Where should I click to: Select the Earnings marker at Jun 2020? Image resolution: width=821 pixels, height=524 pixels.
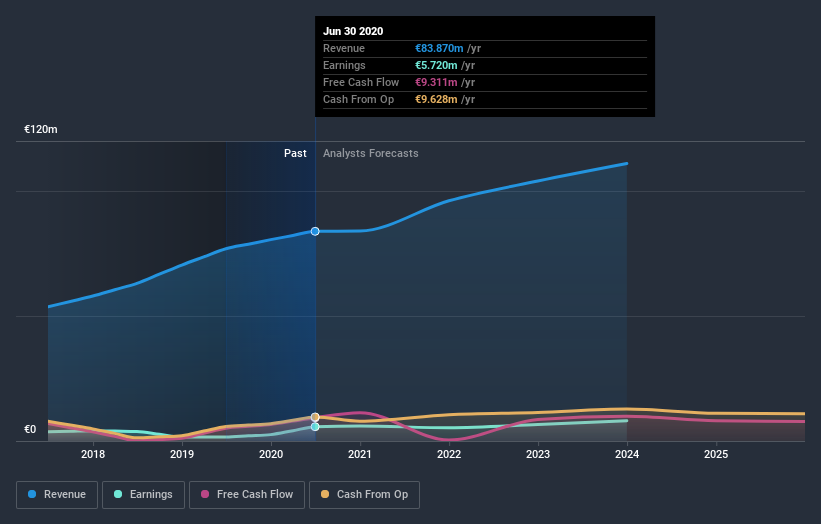[x=315, y=427]
